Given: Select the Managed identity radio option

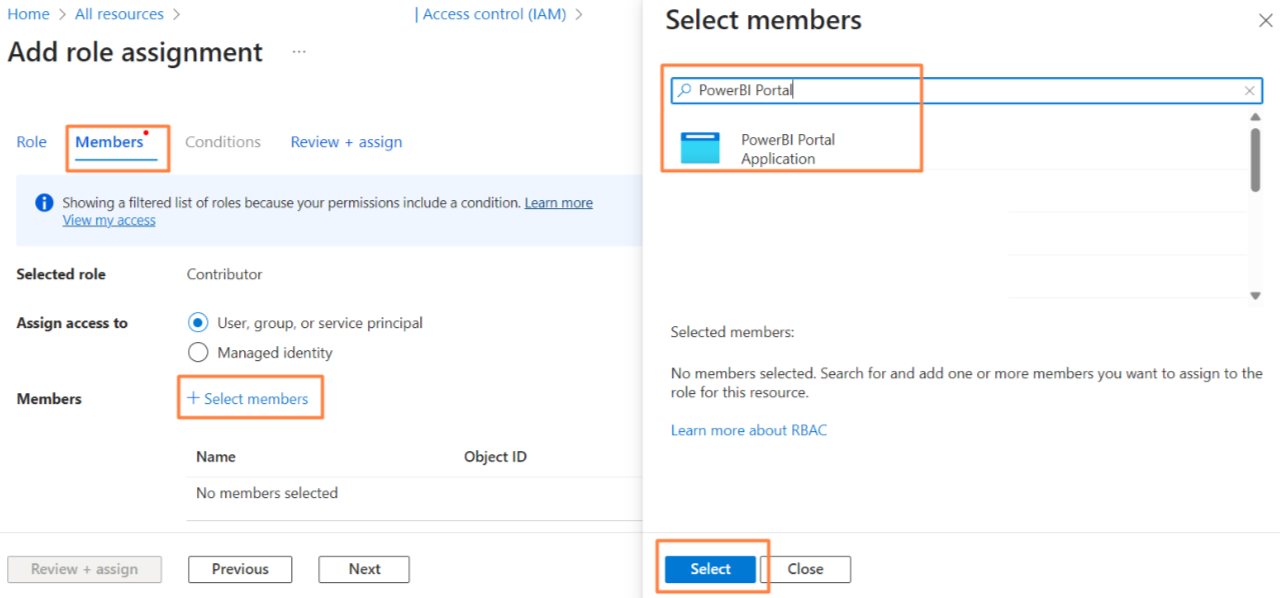Looking at the screenshot, I should tap(198, 352).
